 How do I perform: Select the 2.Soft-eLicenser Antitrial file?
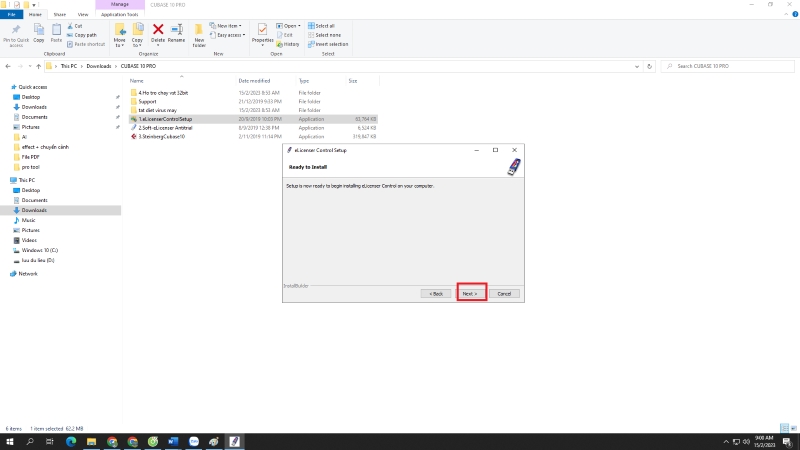tap(165, 128)
